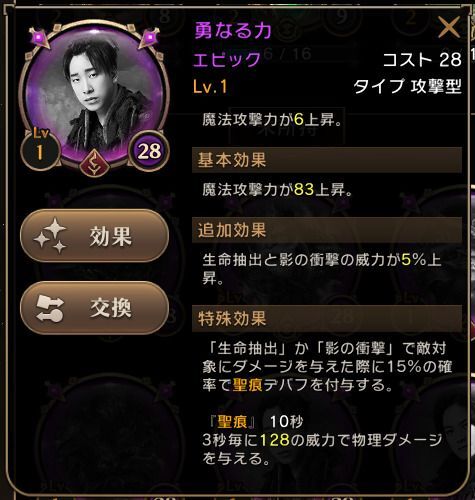The width and height of the screenshot is (475, 500).
Task: Click the card title 勇なる力
Action: (233, 31)
